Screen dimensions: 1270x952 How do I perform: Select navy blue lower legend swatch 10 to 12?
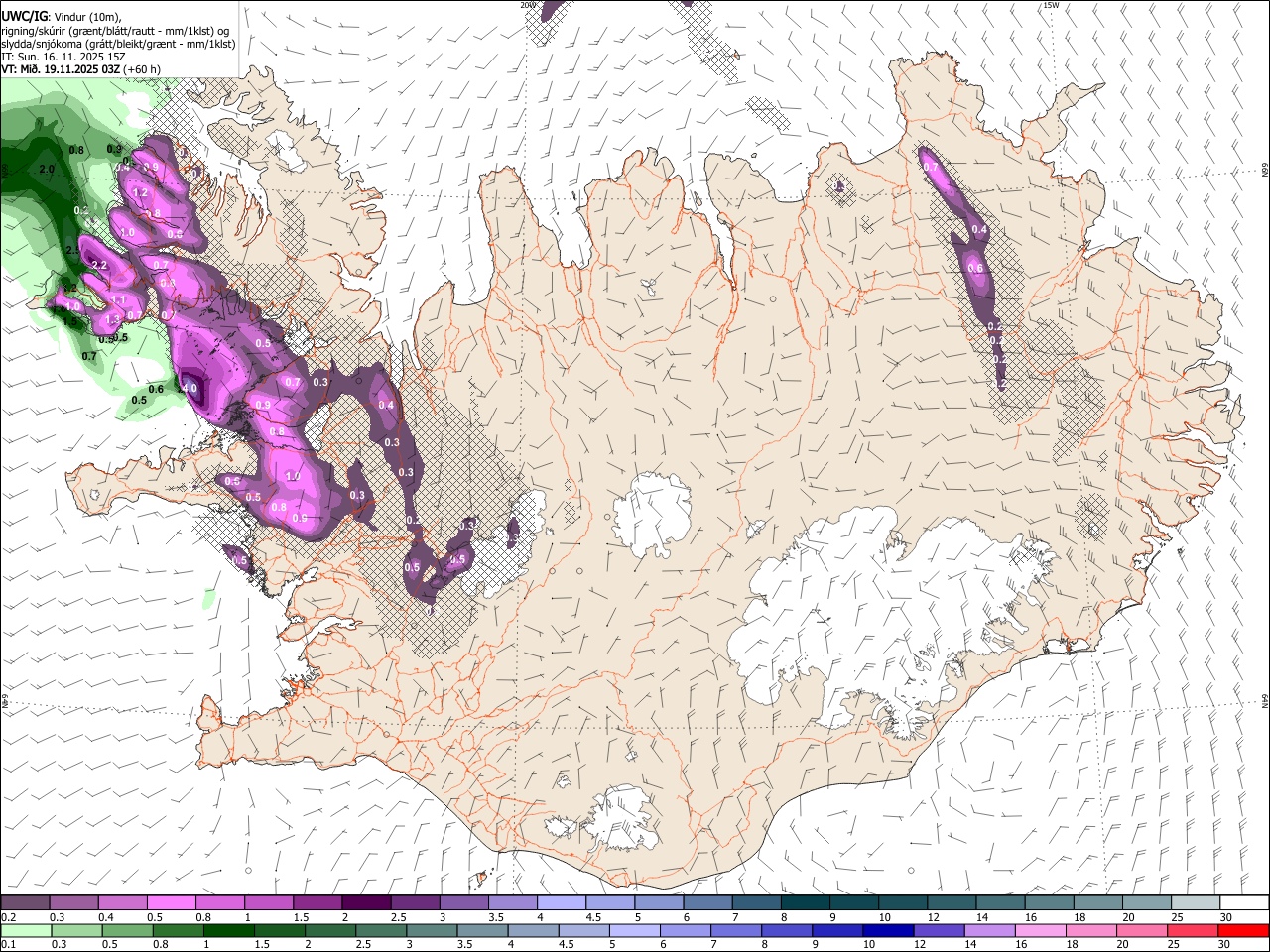pos(888,930)
